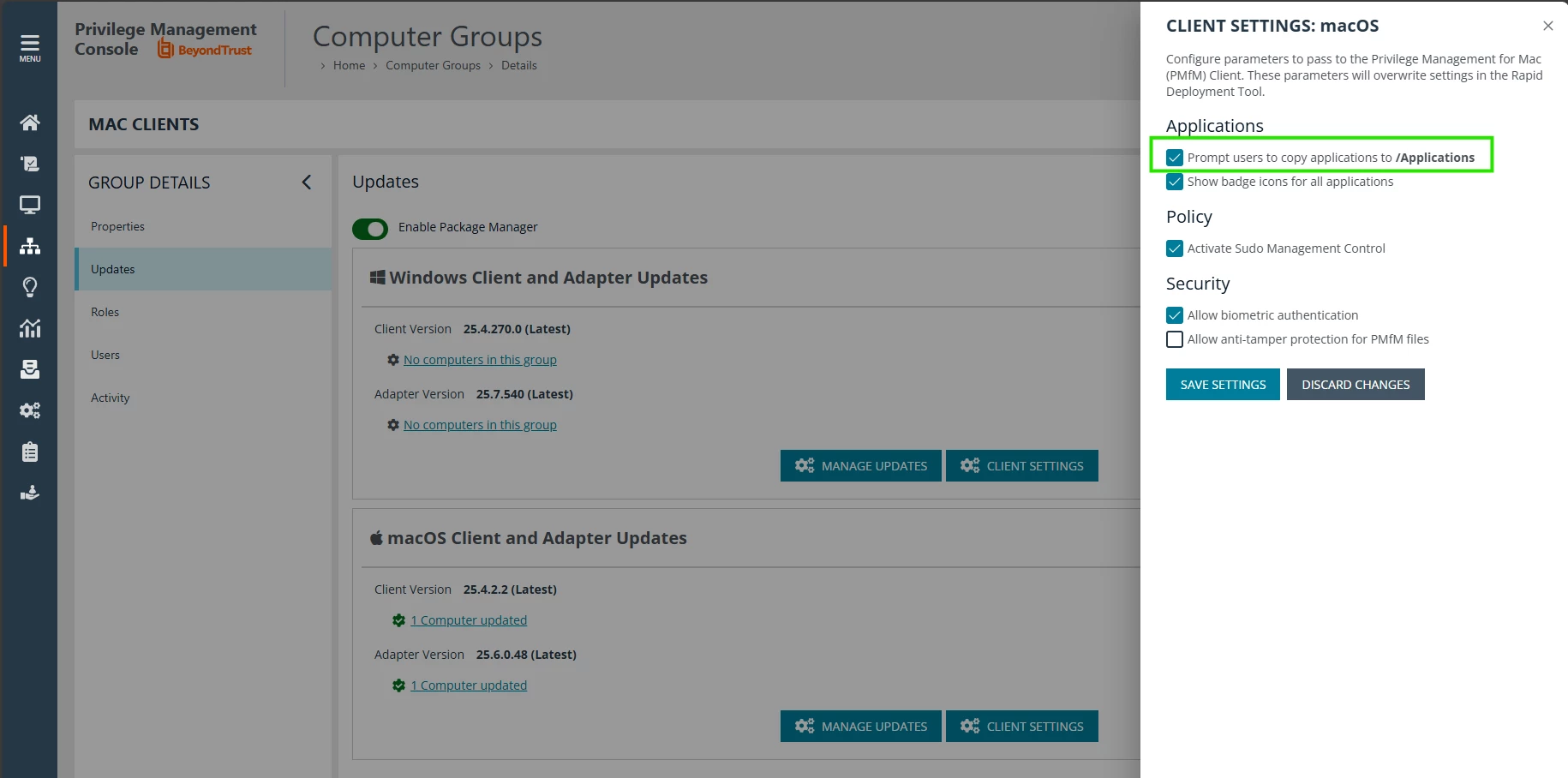Open 1 Computer updated under macOS Adapter Version
1568x778 pixels.
coord(469,685)
